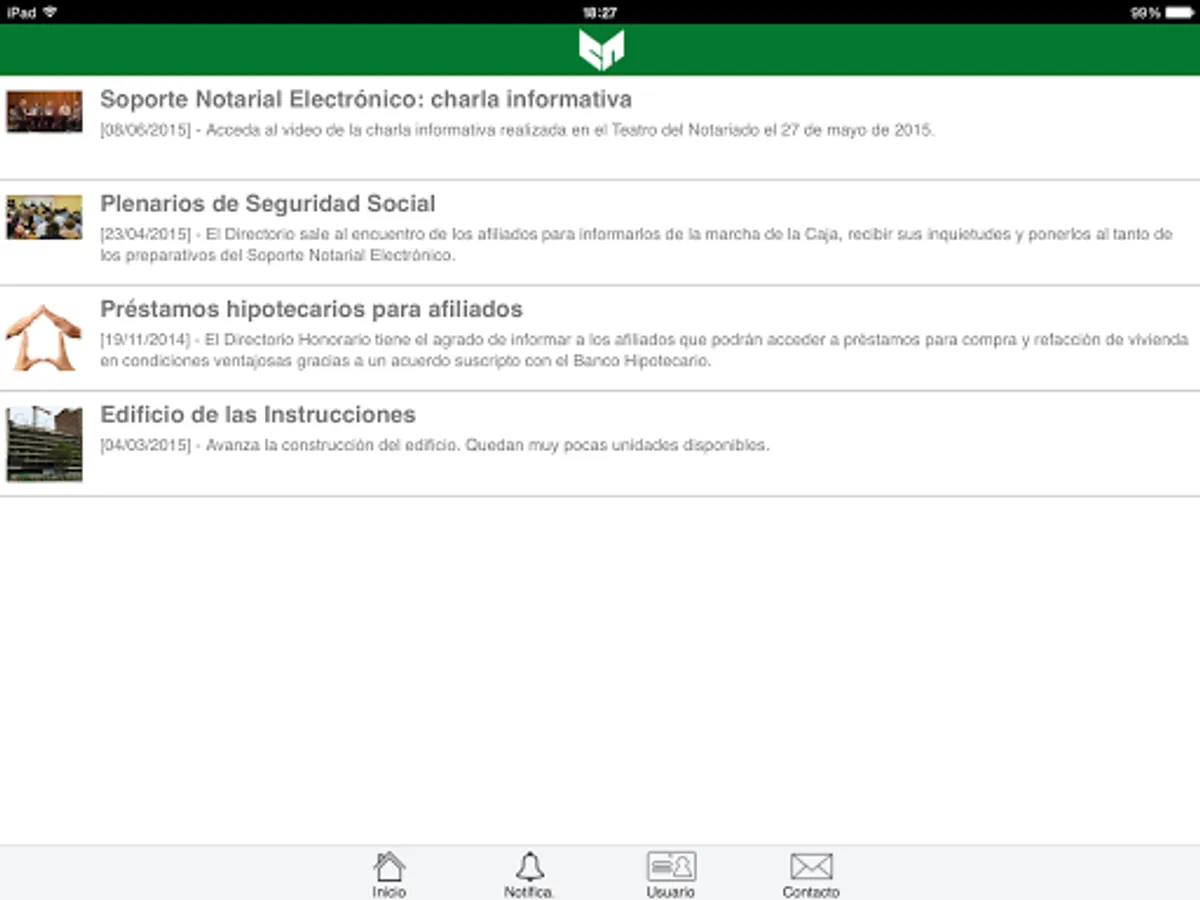Image resolution: width=1200 pixels, height=900 pixels.
Task: Open the hands-house Préstamos hipotecarios thumbnail
Action: point(44,338)
